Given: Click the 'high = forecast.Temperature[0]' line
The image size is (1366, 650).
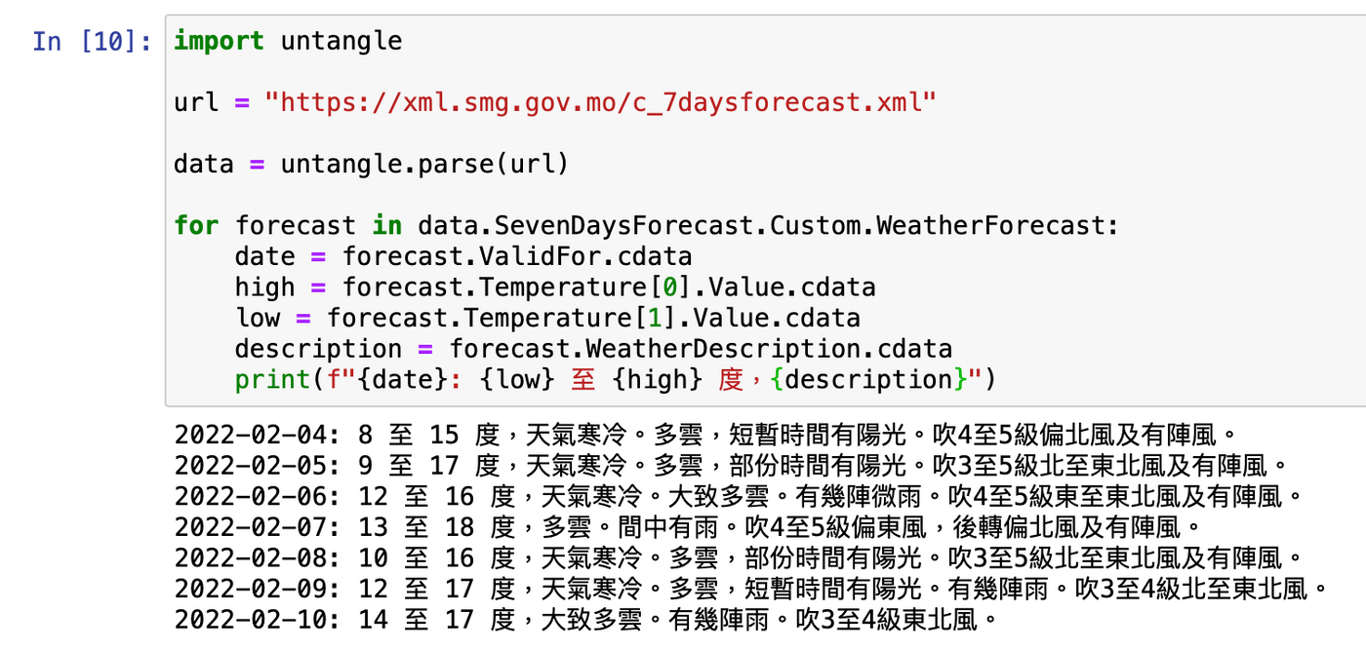Looking at the screenshot, I should 555,288.
